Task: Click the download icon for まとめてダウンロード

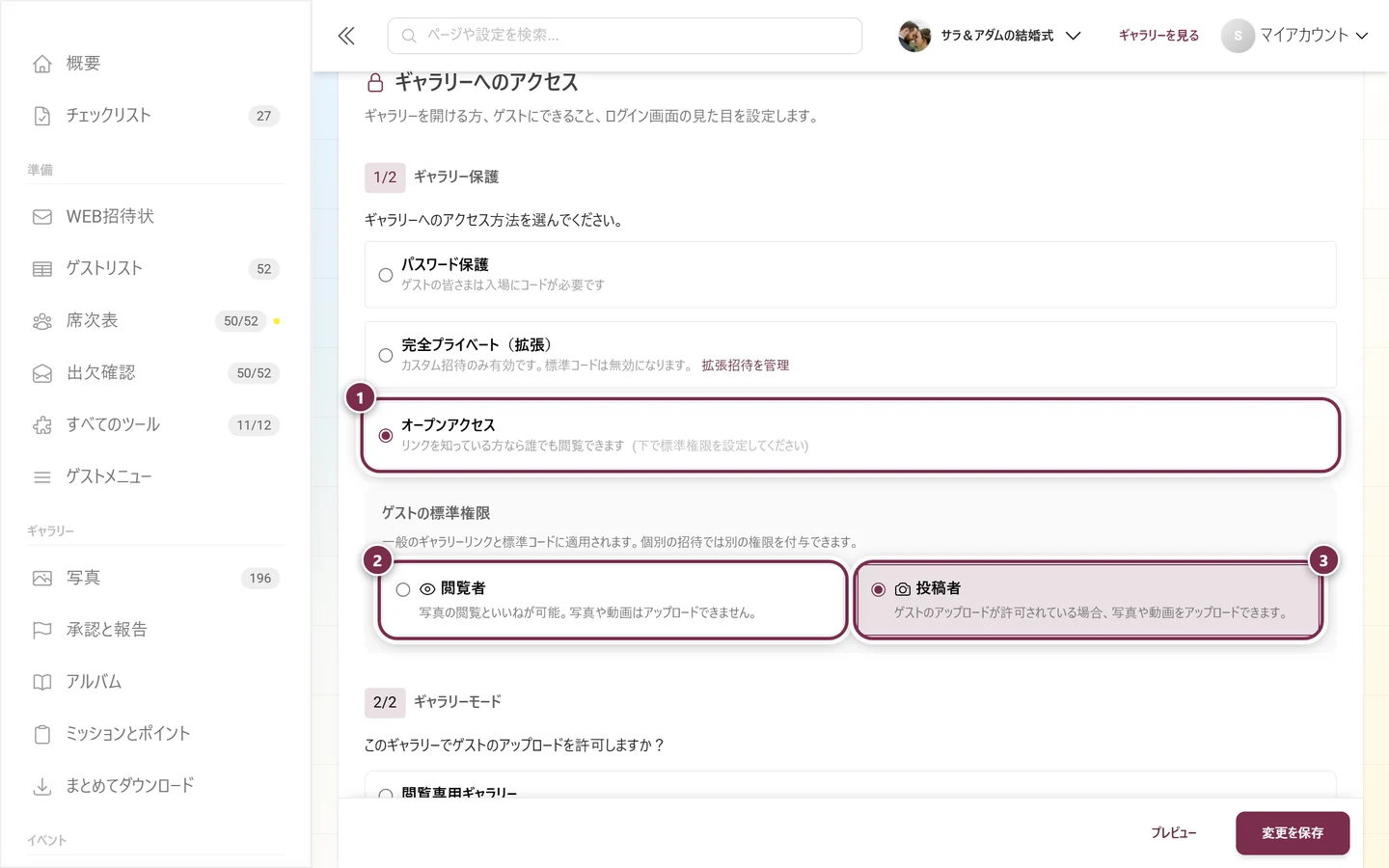Action: tap(42, 787)
